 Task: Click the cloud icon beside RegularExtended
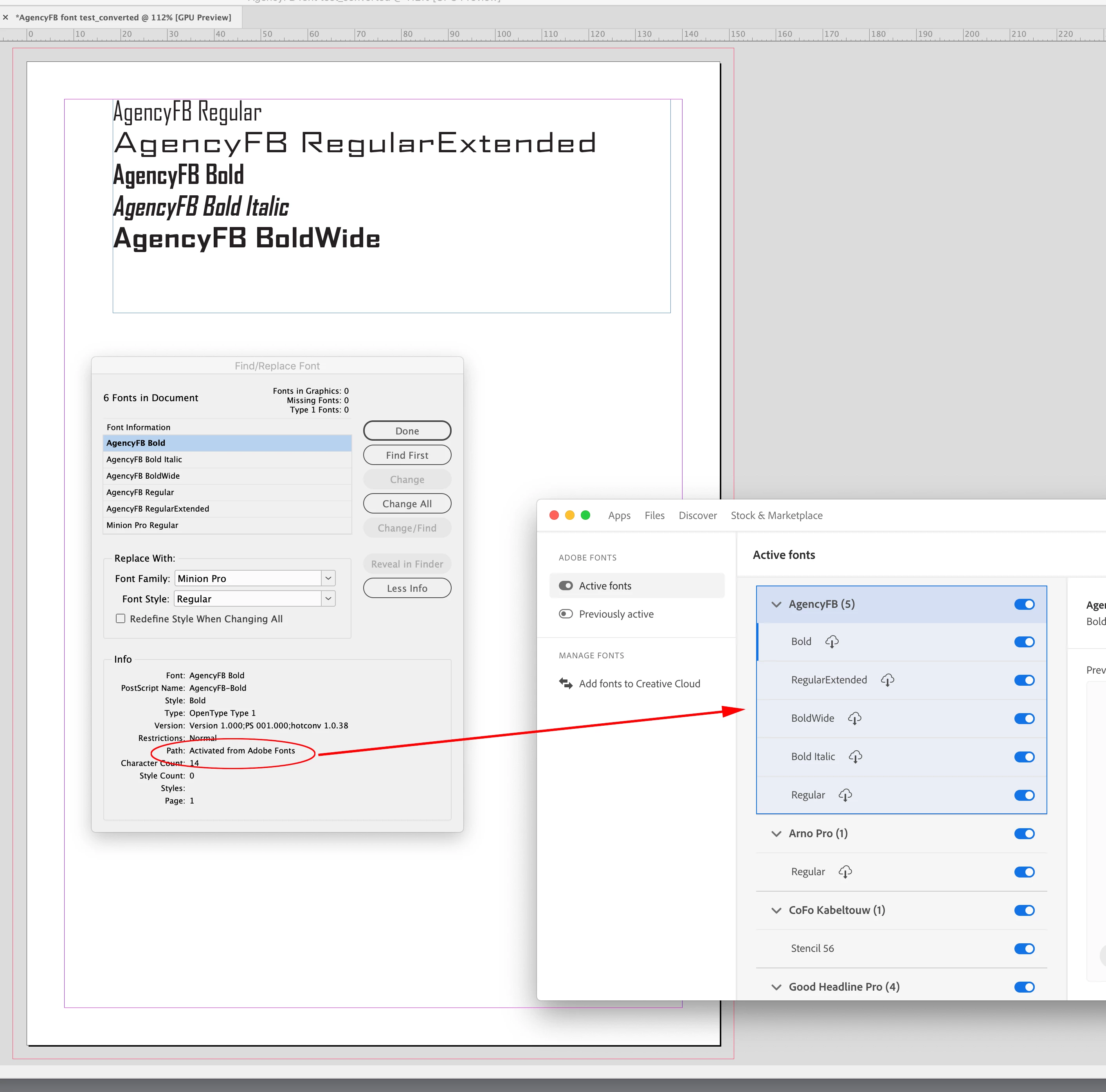(887, 680)
